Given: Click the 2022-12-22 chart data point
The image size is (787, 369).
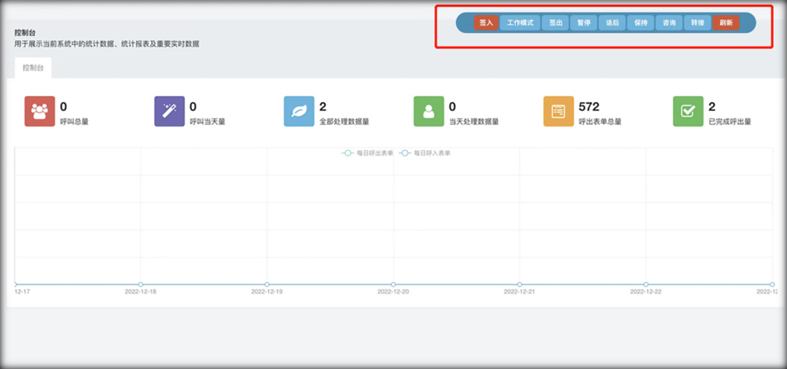Looking at the screenshot, I should (646, 285).
